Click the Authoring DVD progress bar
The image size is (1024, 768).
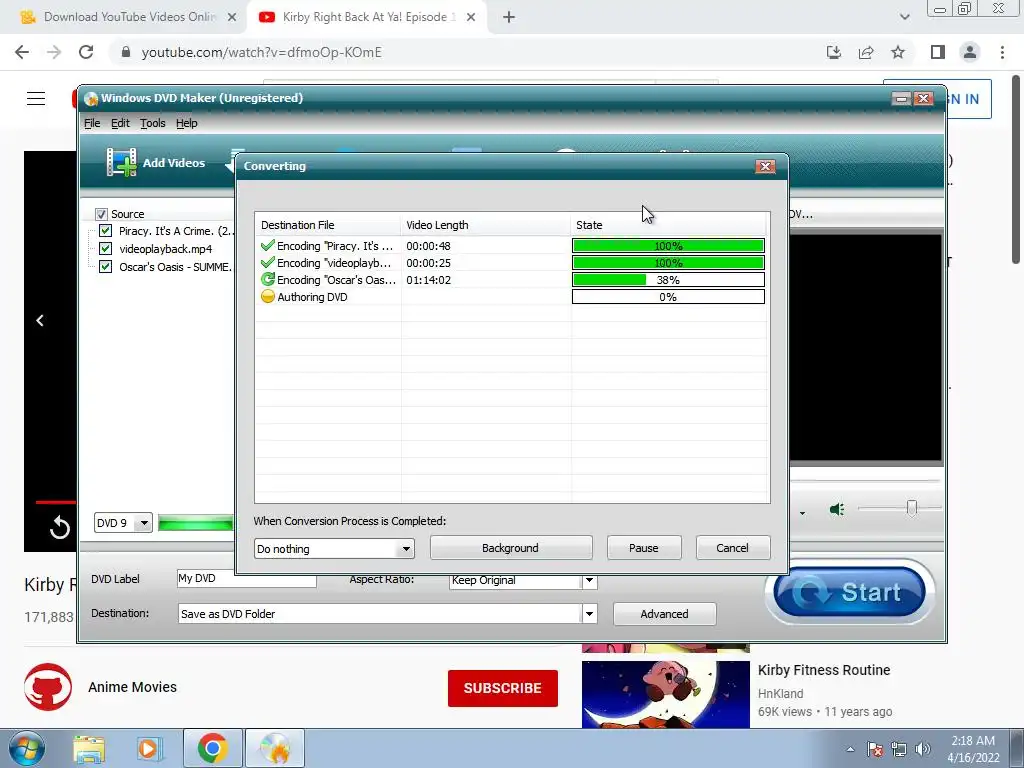tap(668, 297)
